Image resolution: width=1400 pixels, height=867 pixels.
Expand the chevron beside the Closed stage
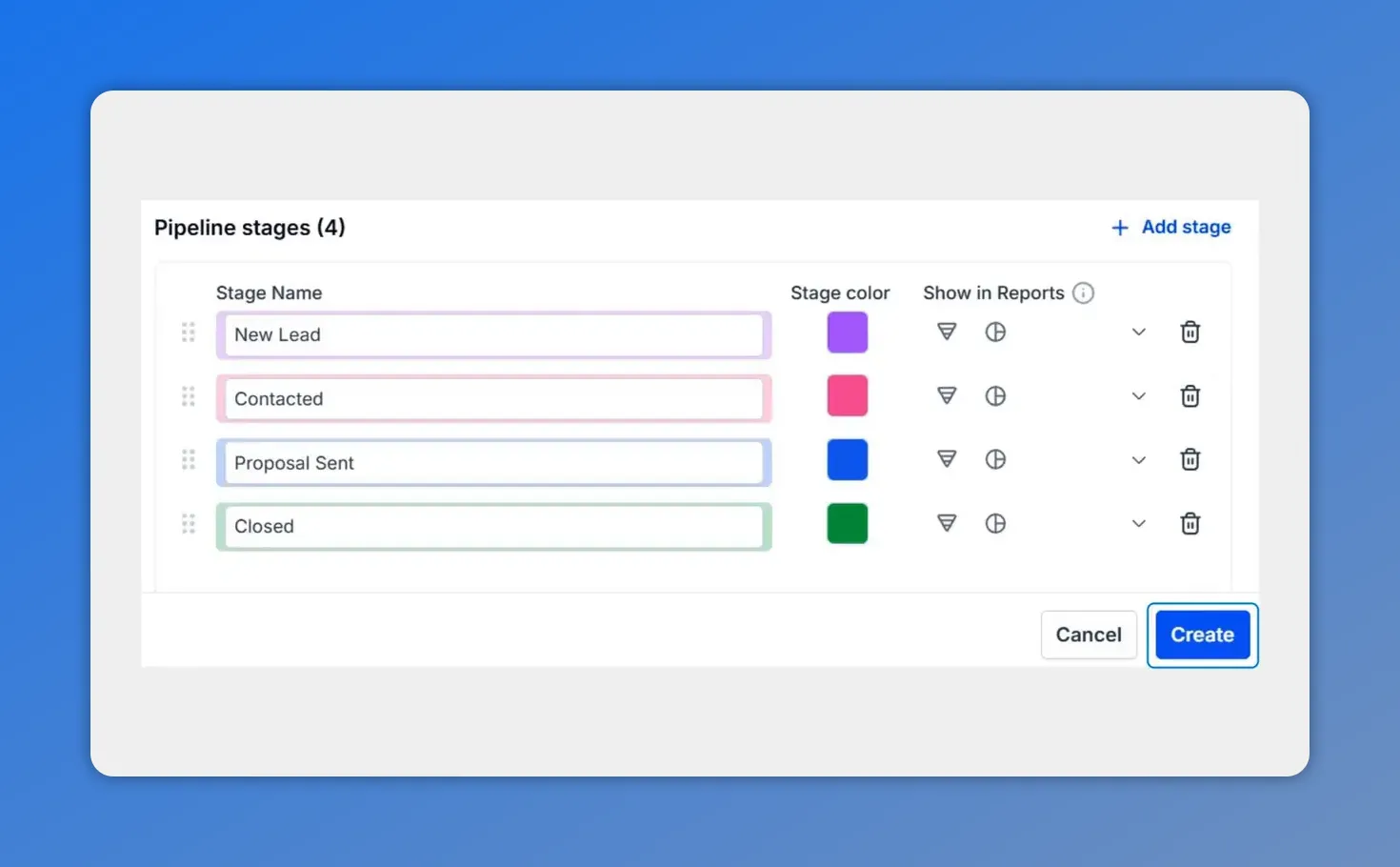click(x=1139, y=523)
